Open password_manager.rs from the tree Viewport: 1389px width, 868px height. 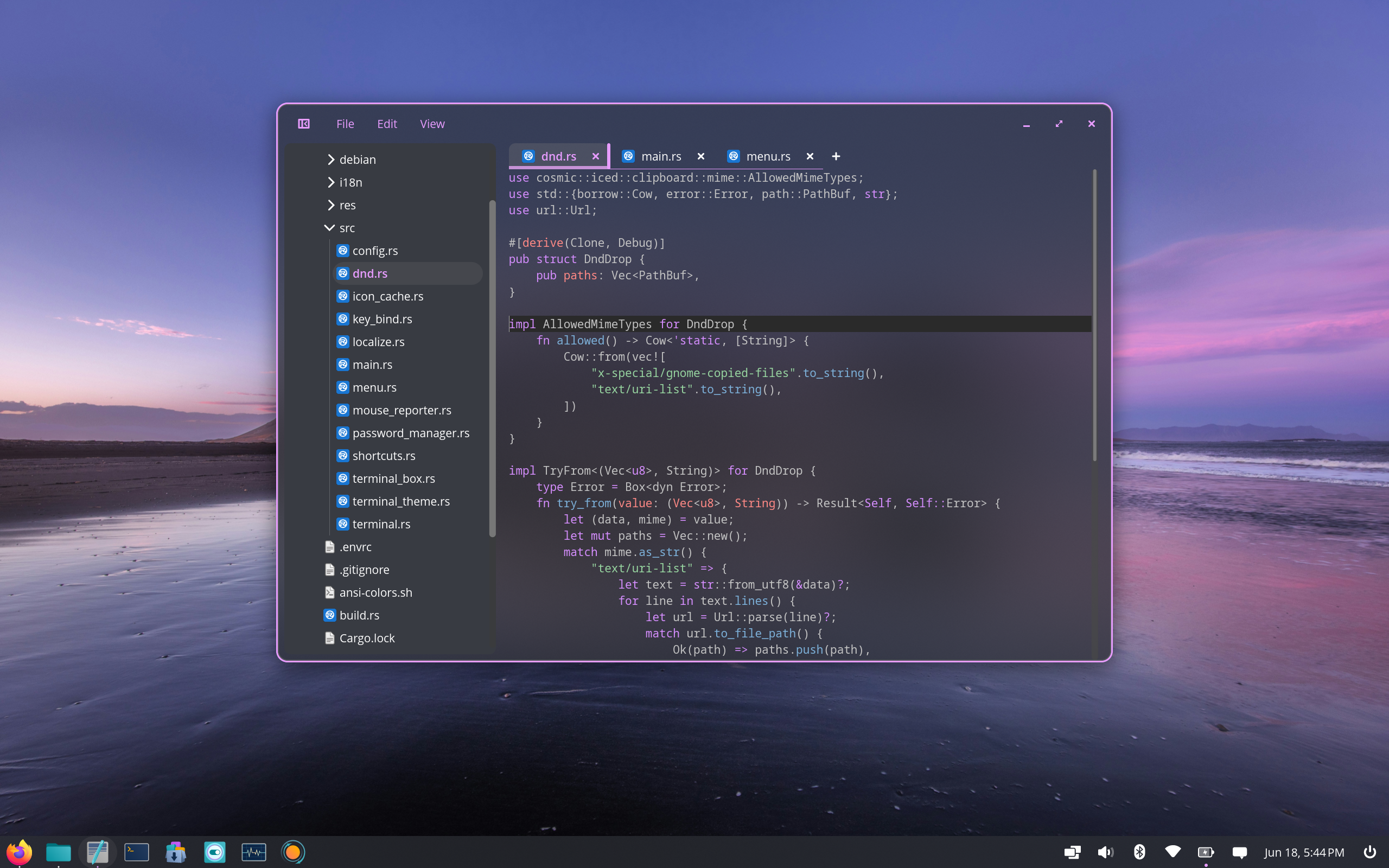tap(407, 433)
